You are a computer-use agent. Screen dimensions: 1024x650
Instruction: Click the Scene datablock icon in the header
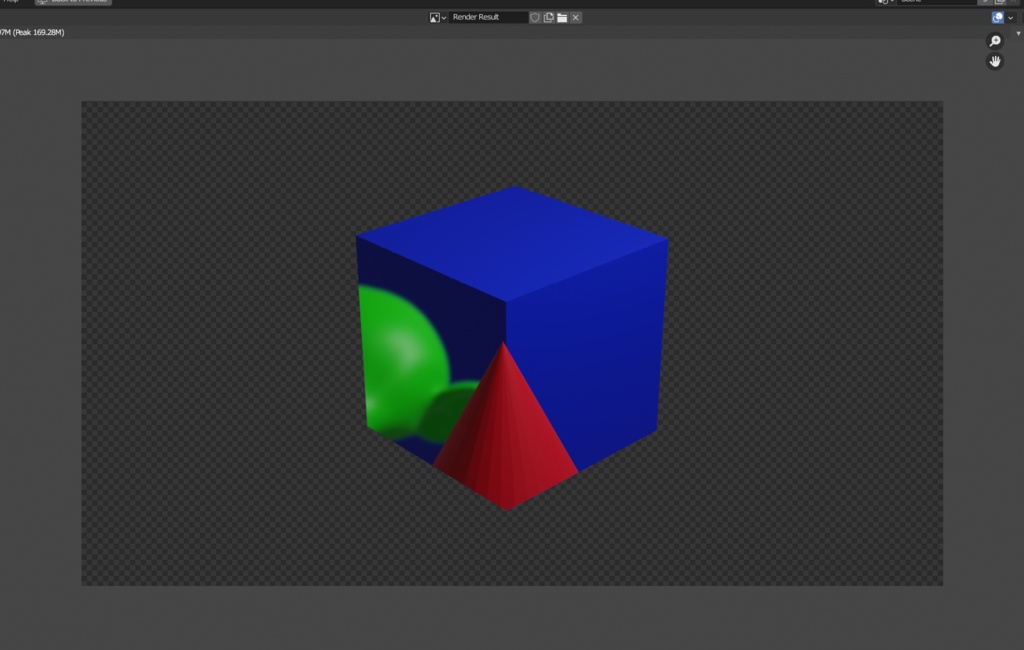[882, 2]
